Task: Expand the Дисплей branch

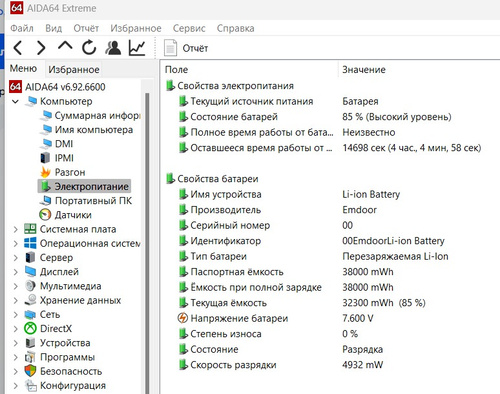Action: pos(15,272)
